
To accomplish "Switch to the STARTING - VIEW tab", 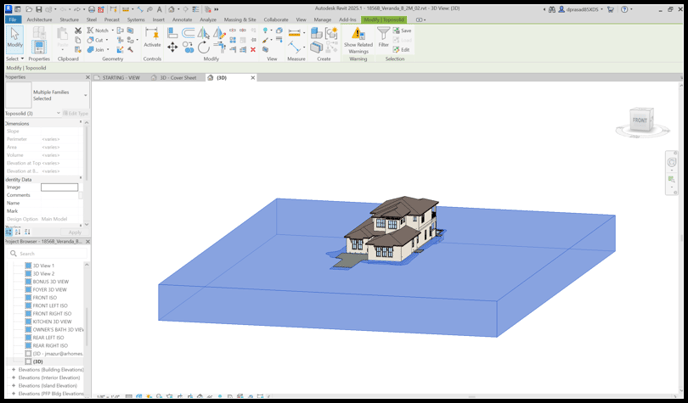I will (x=121, y=78).
